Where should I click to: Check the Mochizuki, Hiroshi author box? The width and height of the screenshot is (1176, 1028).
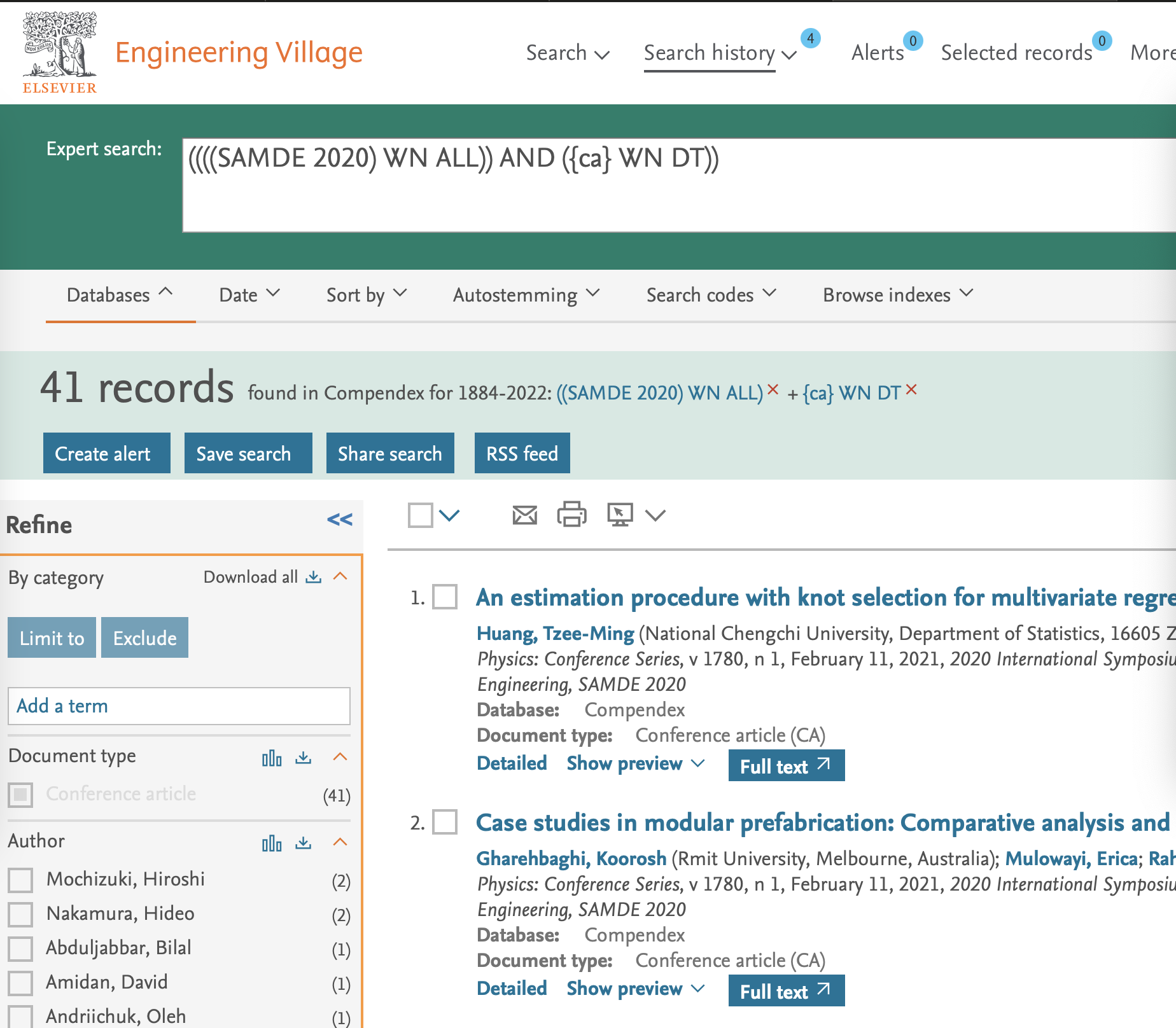tap(20, 880)
